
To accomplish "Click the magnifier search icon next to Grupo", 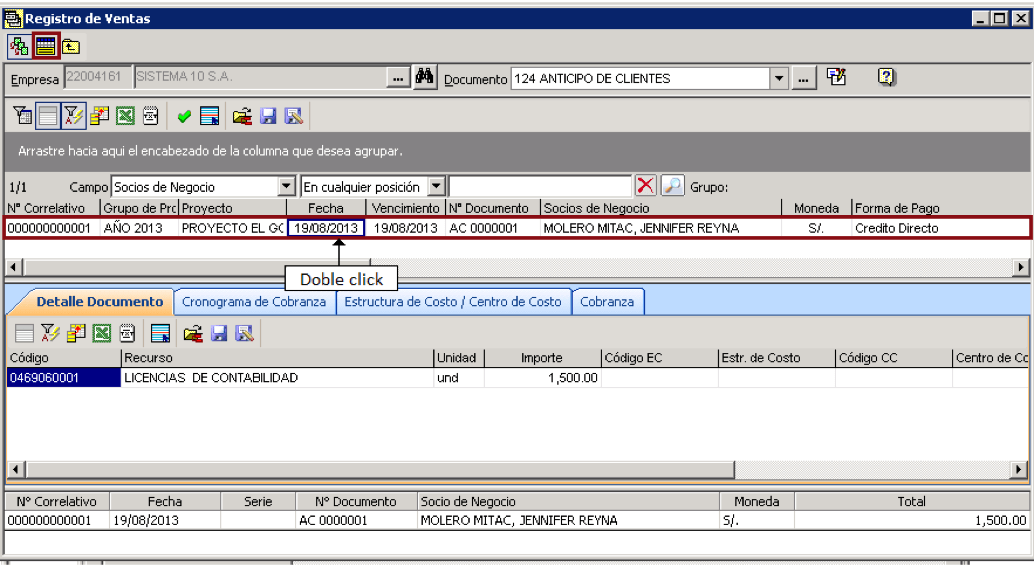I will point(672,186).
